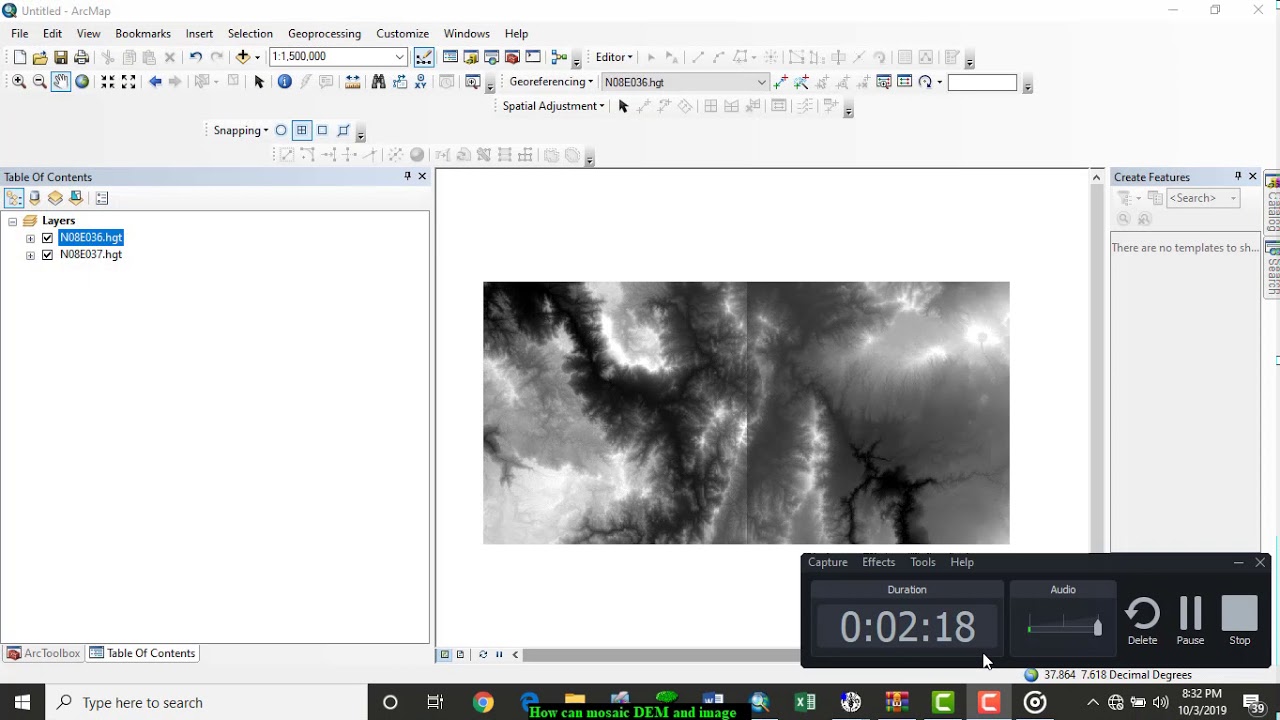This screenshot has width=1280, height=720.
Task: Select the Identify blue info tool
Action: (x=285, y=82)
